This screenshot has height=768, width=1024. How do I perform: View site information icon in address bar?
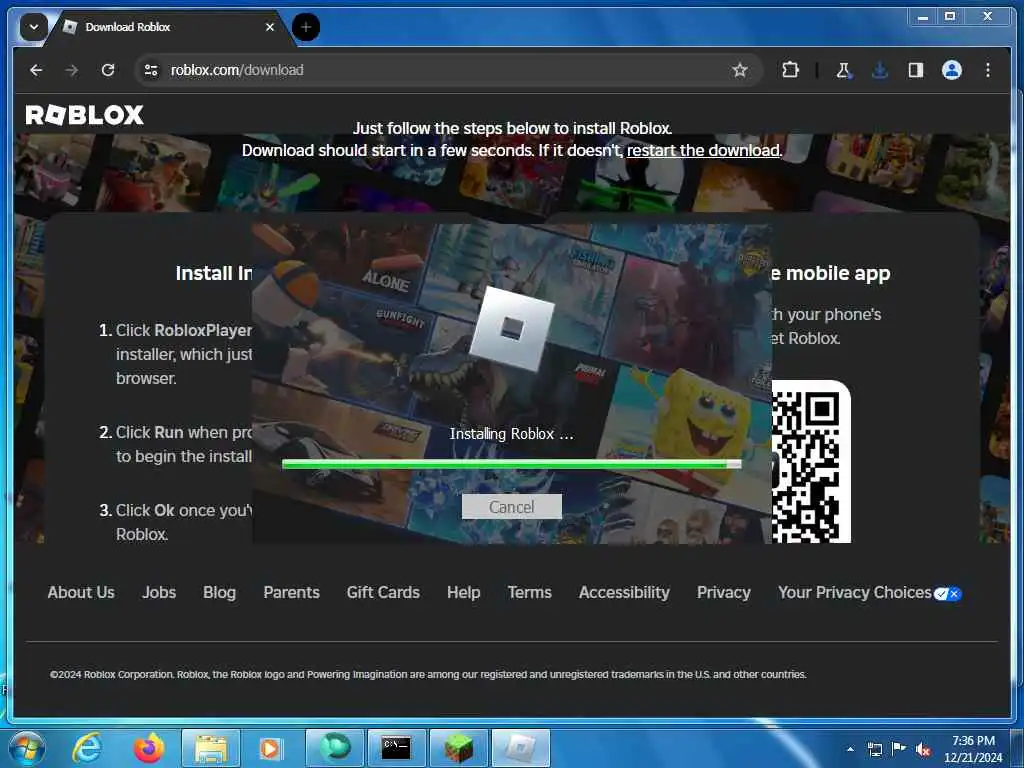click(x=151, y=70)
